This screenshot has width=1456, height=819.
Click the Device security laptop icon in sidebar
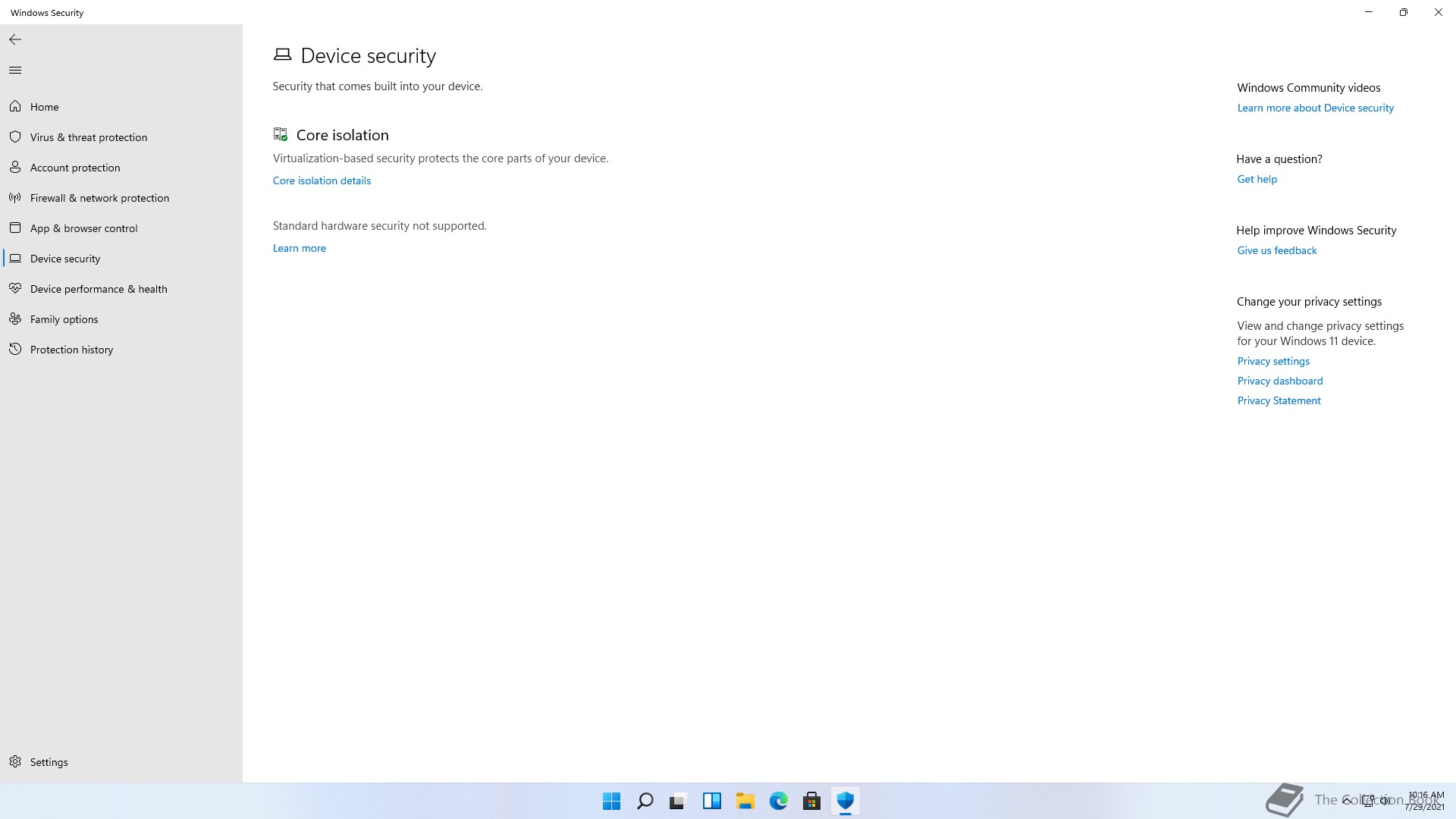pyautogui.click(x=15, y=259)
